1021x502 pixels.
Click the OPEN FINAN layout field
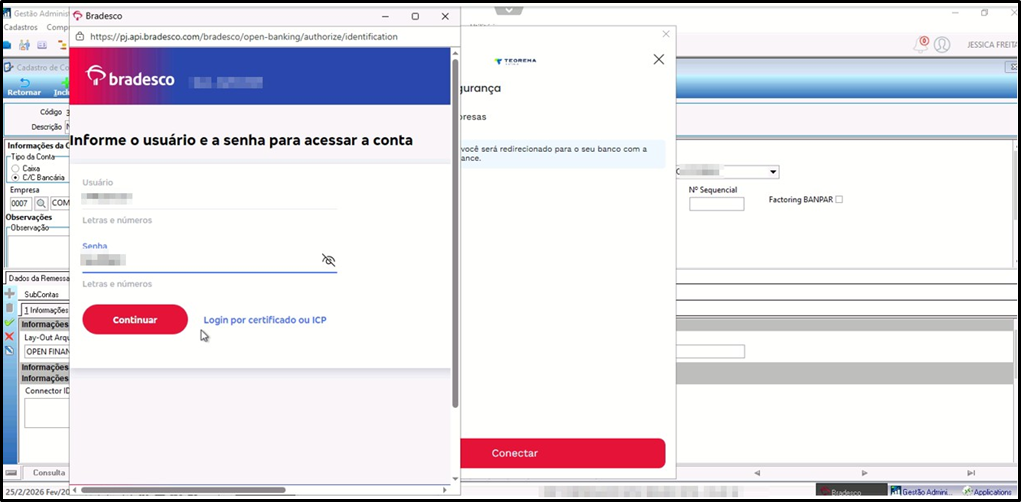[46, 352]
